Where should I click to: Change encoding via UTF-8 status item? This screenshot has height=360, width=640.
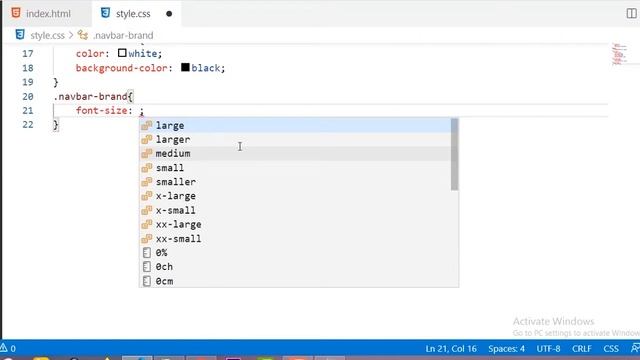(548, 349)
